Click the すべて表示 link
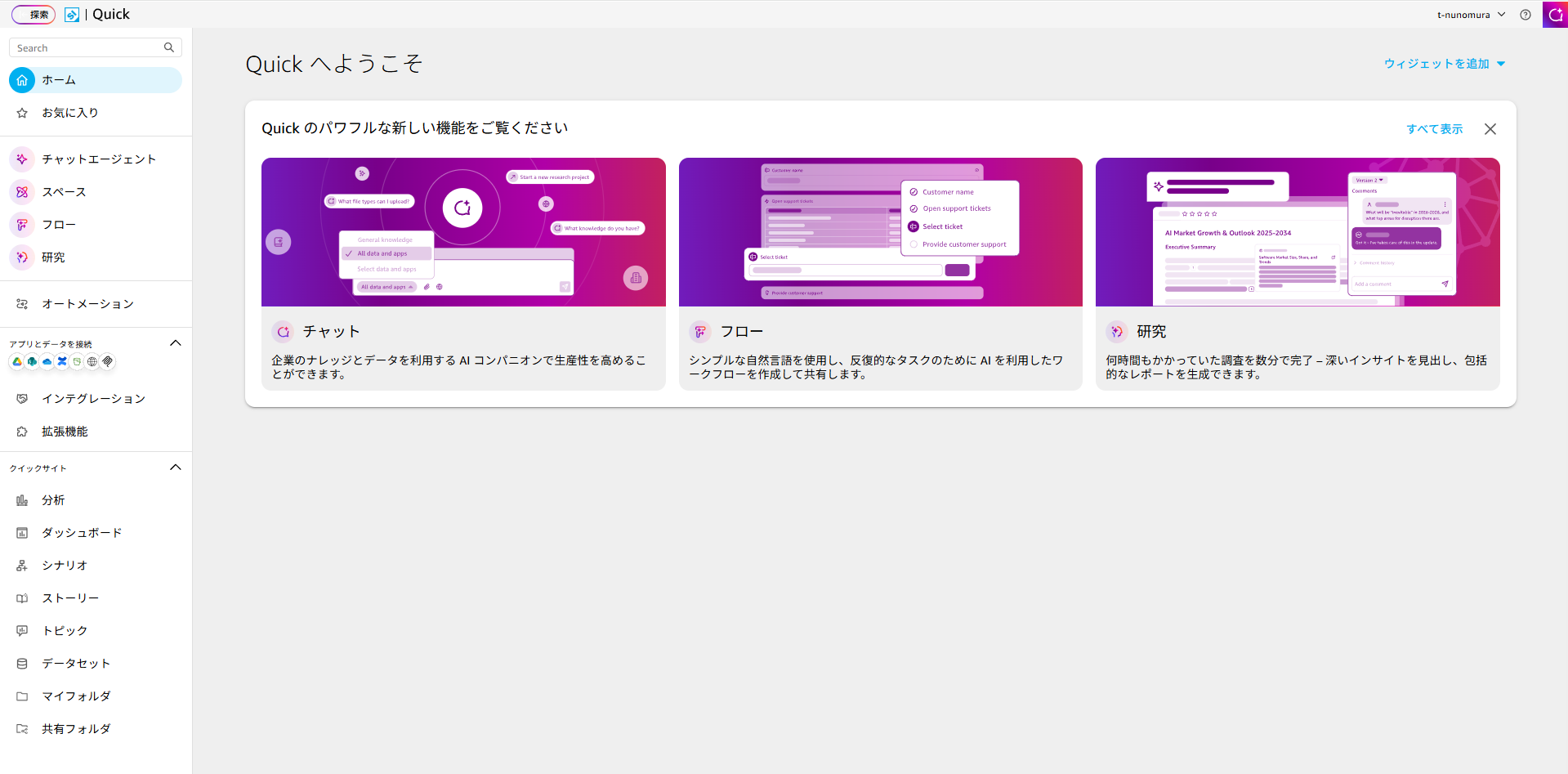Screen dimensions: 1568x774 coord(1434,129)
